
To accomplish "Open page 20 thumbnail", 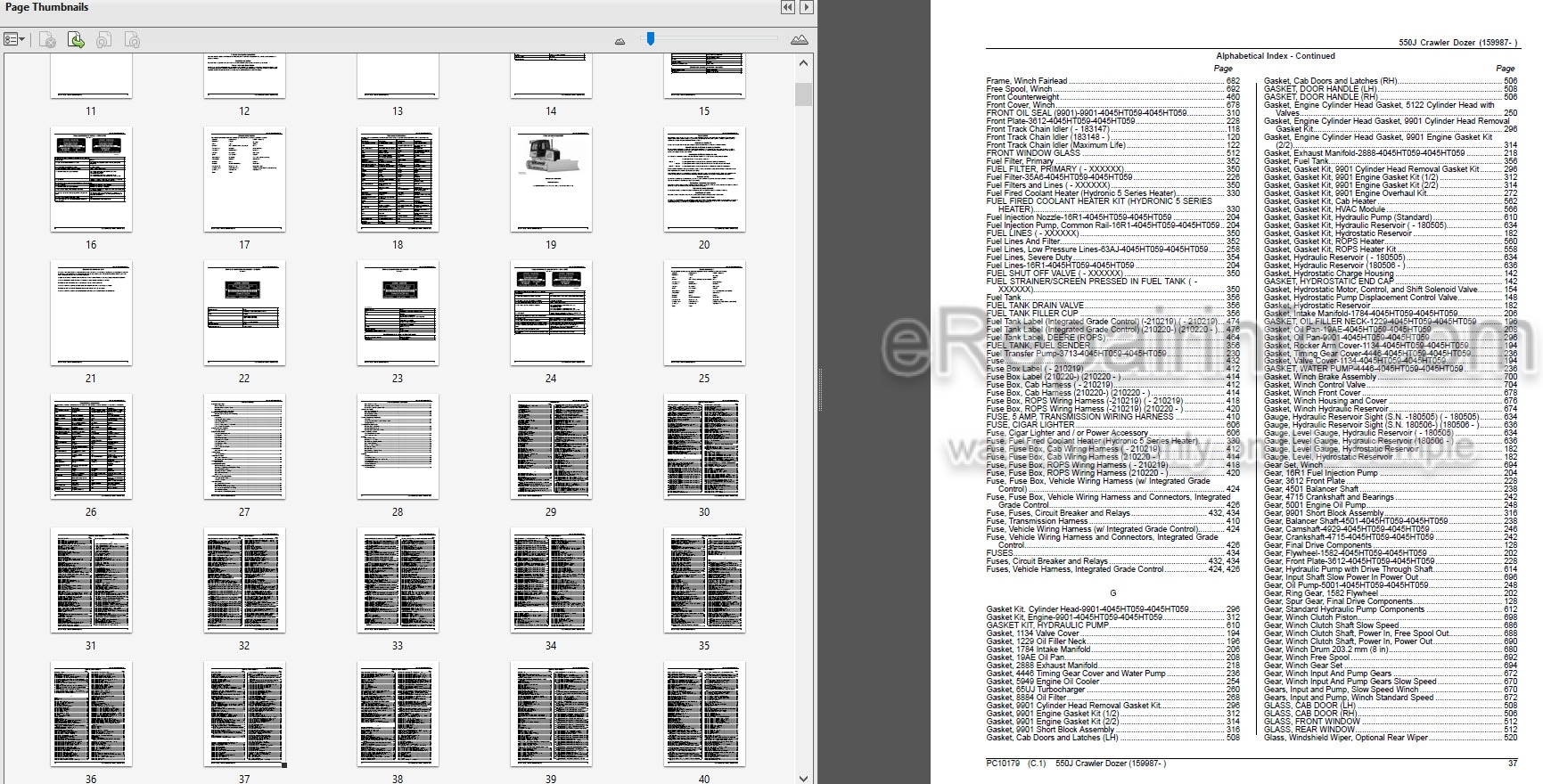I will pos(704,179).
